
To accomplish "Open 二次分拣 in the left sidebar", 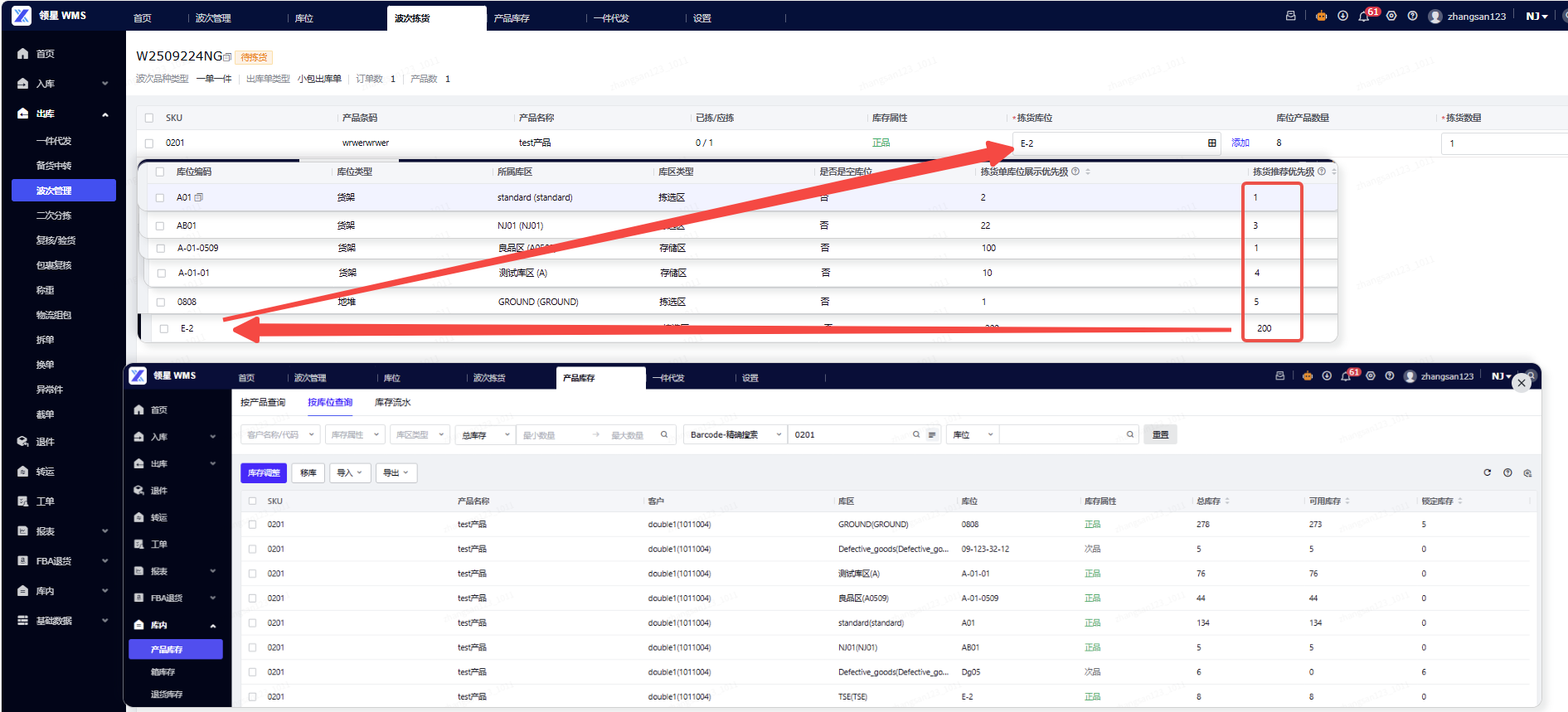I will pos(54,216).
